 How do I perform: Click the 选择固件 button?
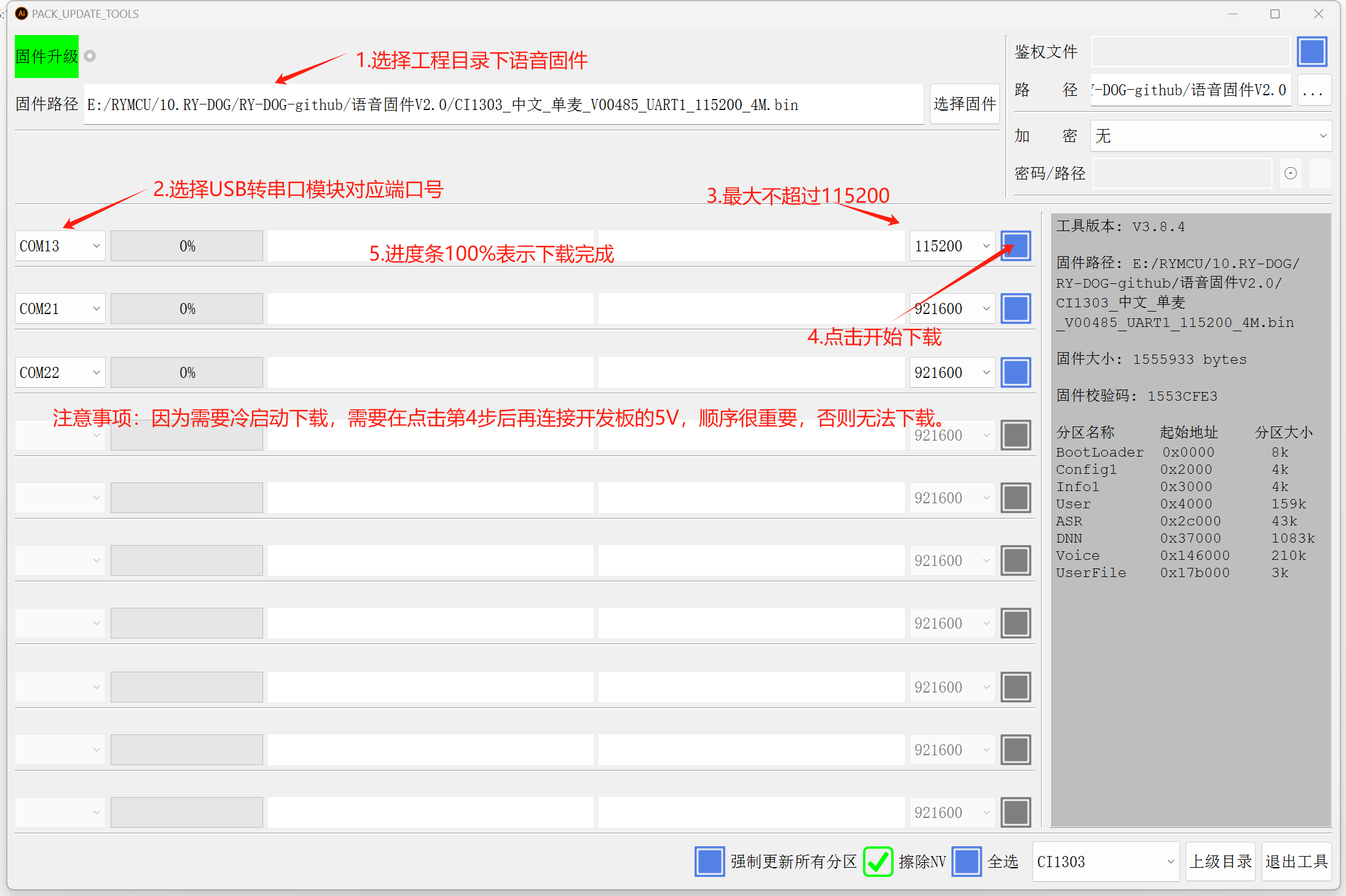[x=964, y=104]
